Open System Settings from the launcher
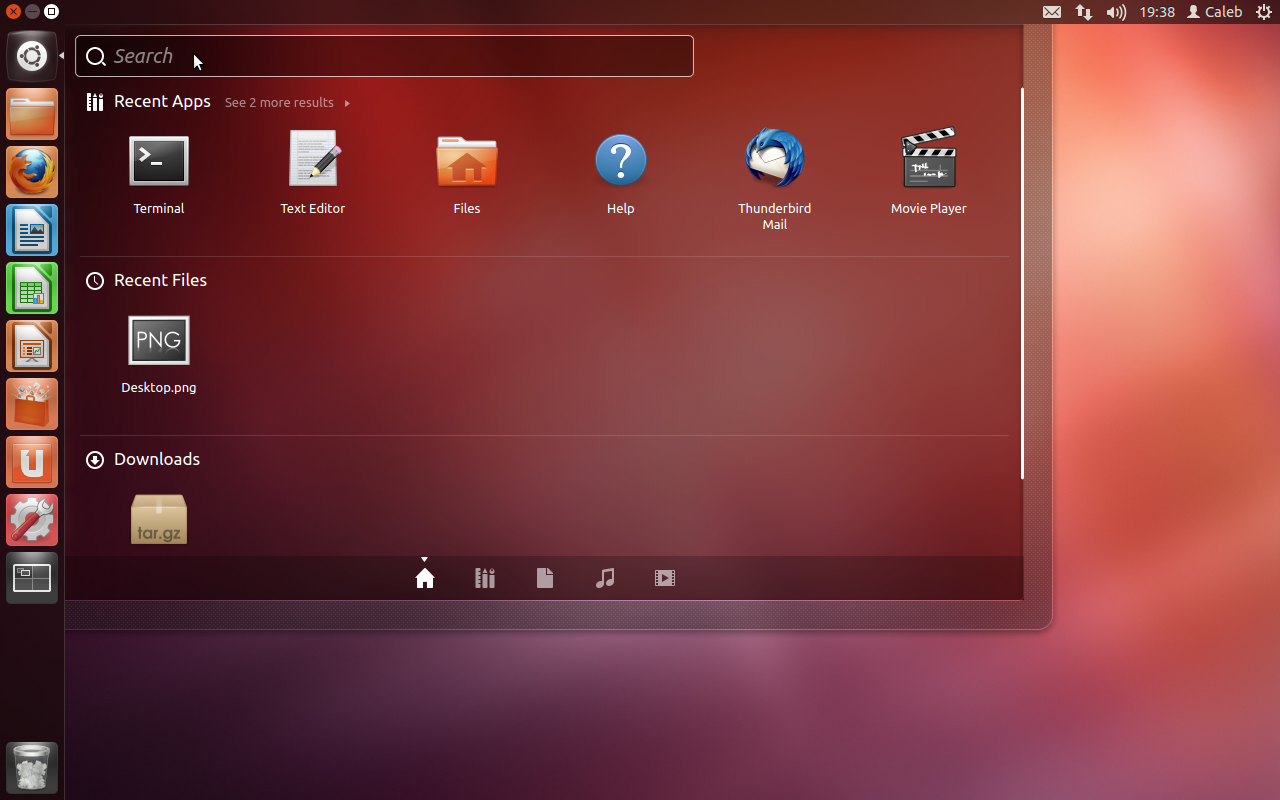Image resolution: width=1280 pixels, height=800 pixels. (32, 520)
